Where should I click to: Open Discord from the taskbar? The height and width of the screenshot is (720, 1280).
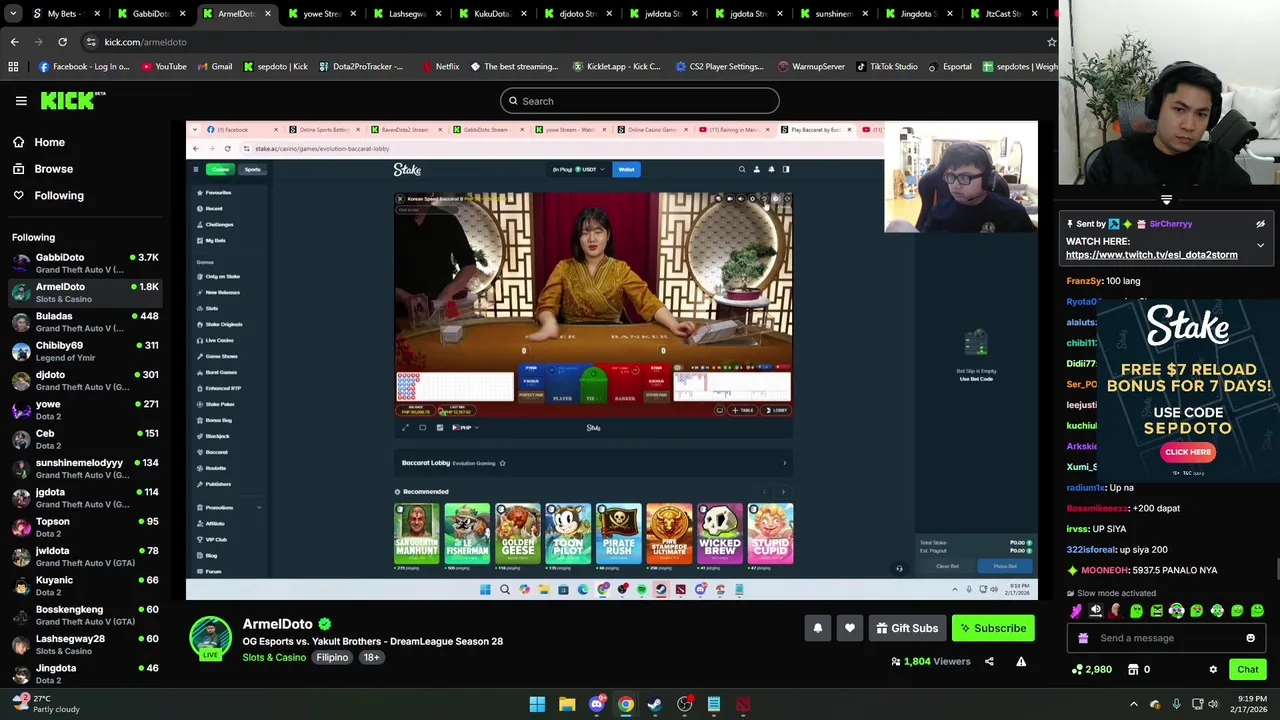(x=596, y=704)
